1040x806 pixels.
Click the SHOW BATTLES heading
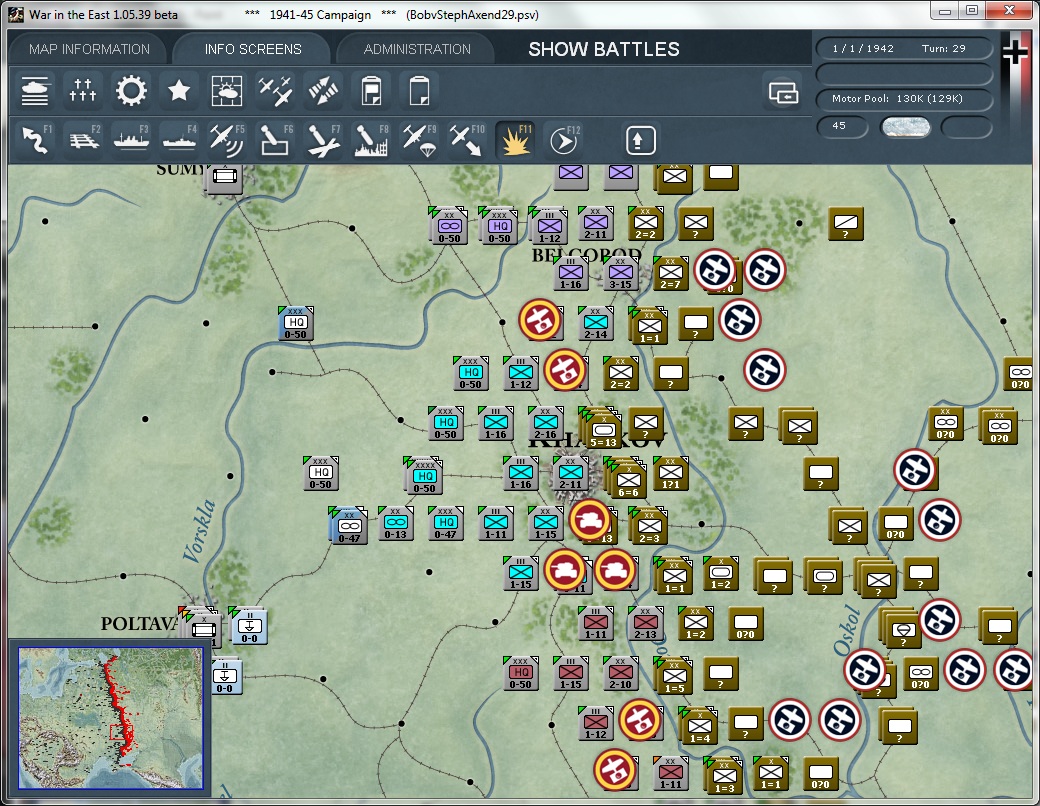(604, 49)
